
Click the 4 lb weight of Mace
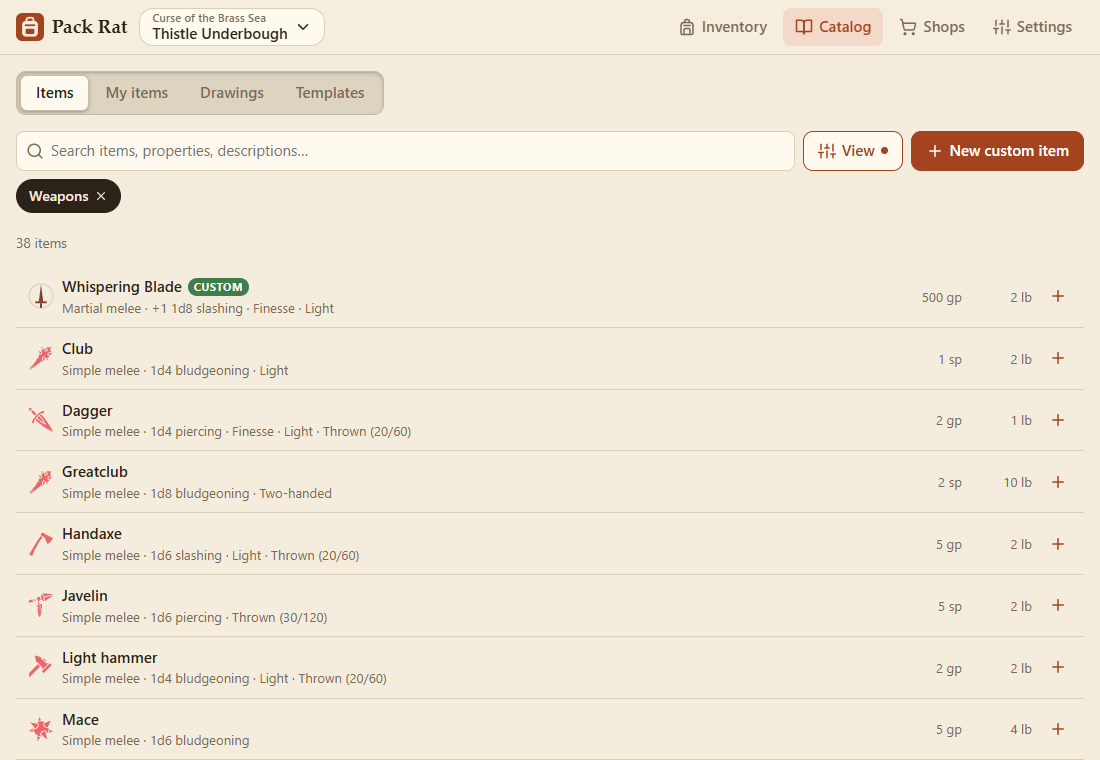coord(1021,730)
